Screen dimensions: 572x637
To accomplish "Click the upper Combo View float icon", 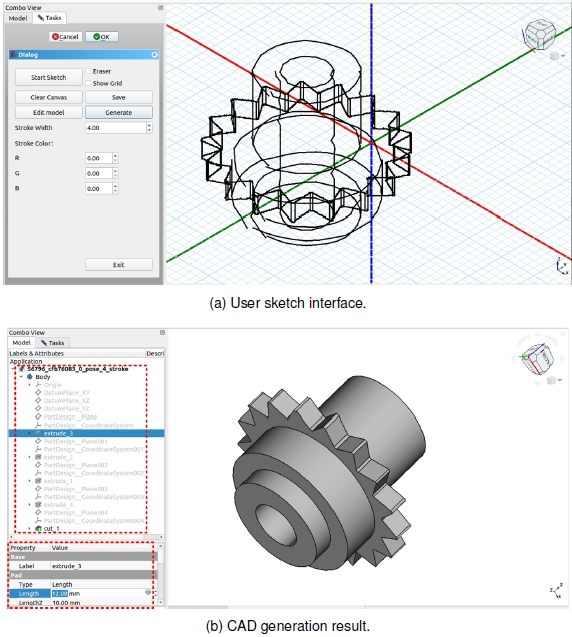I will pyautogui.click(x=160, y=7).
